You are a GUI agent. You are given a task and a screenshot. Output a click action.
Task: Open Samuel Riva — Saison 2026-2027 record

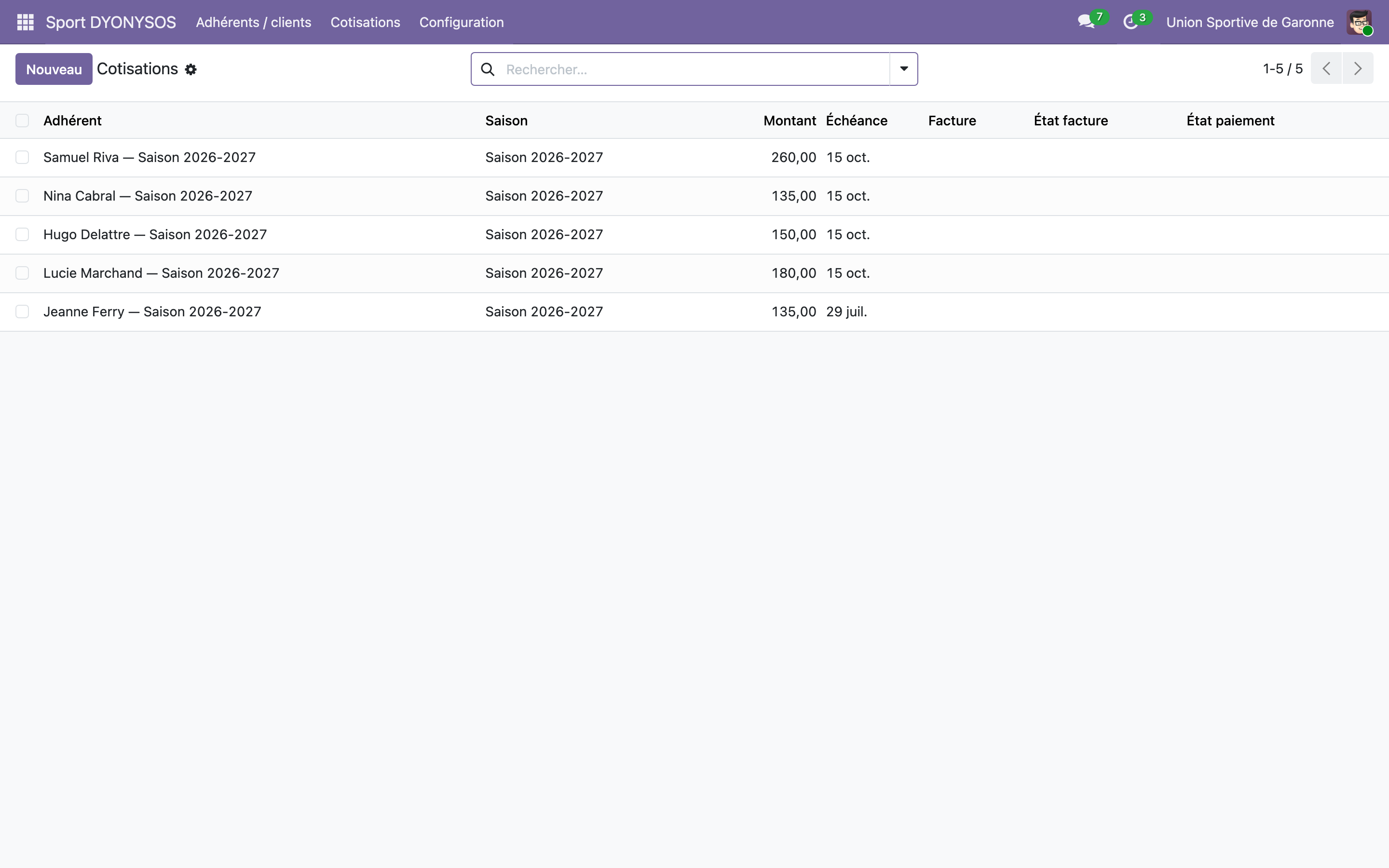(x=149, y=157)
